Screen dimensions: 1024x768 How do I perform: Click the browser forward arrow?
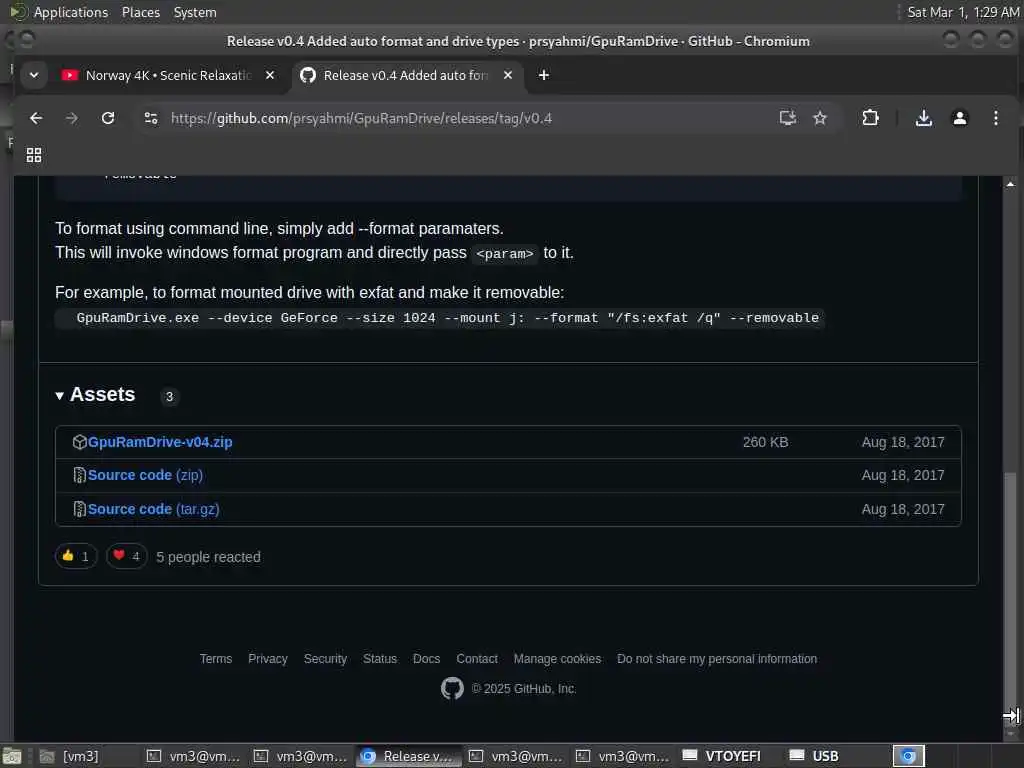coord(72,118)
